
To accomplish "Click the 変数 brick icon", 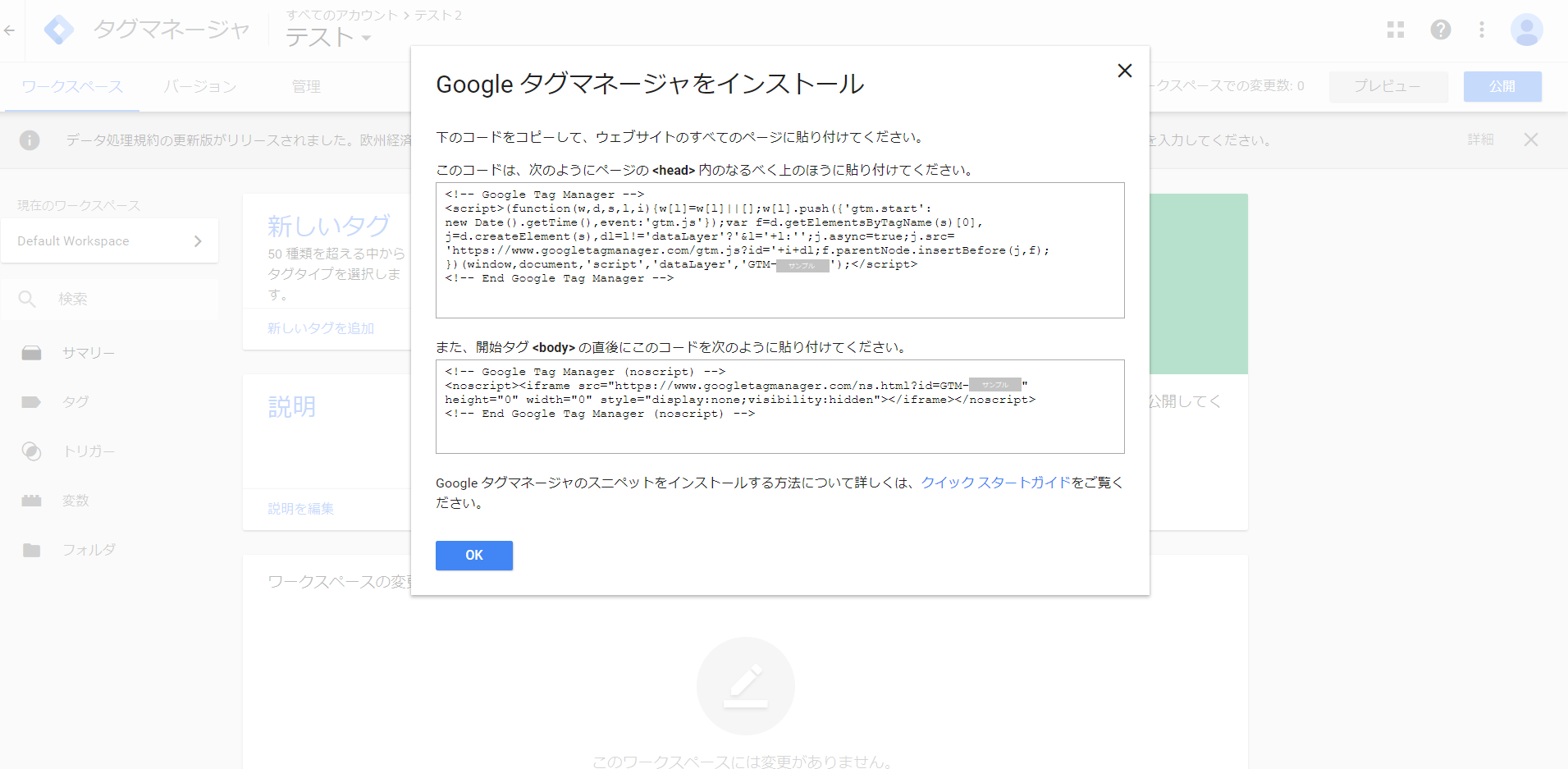I will click(x=31, y=501).
